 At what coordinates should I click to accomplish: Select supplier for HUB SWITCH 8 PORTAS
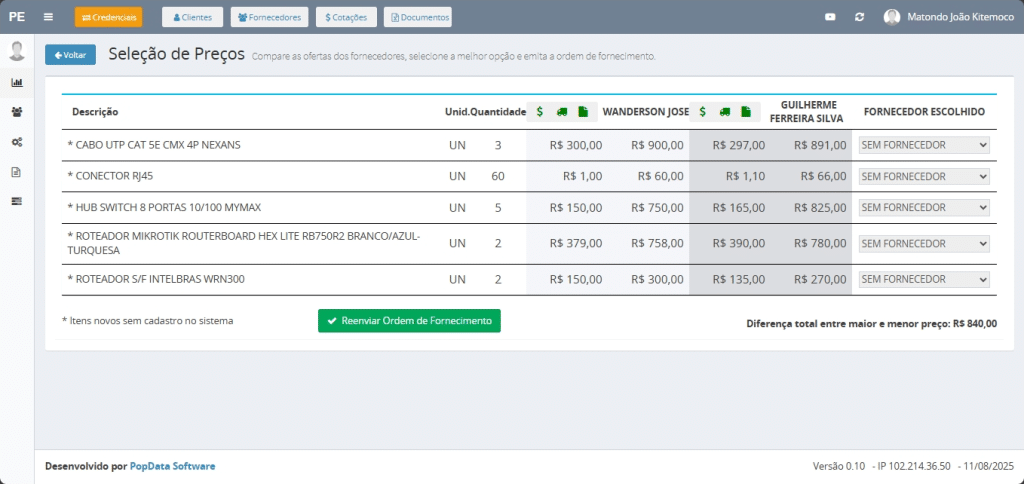pos(924,208)
